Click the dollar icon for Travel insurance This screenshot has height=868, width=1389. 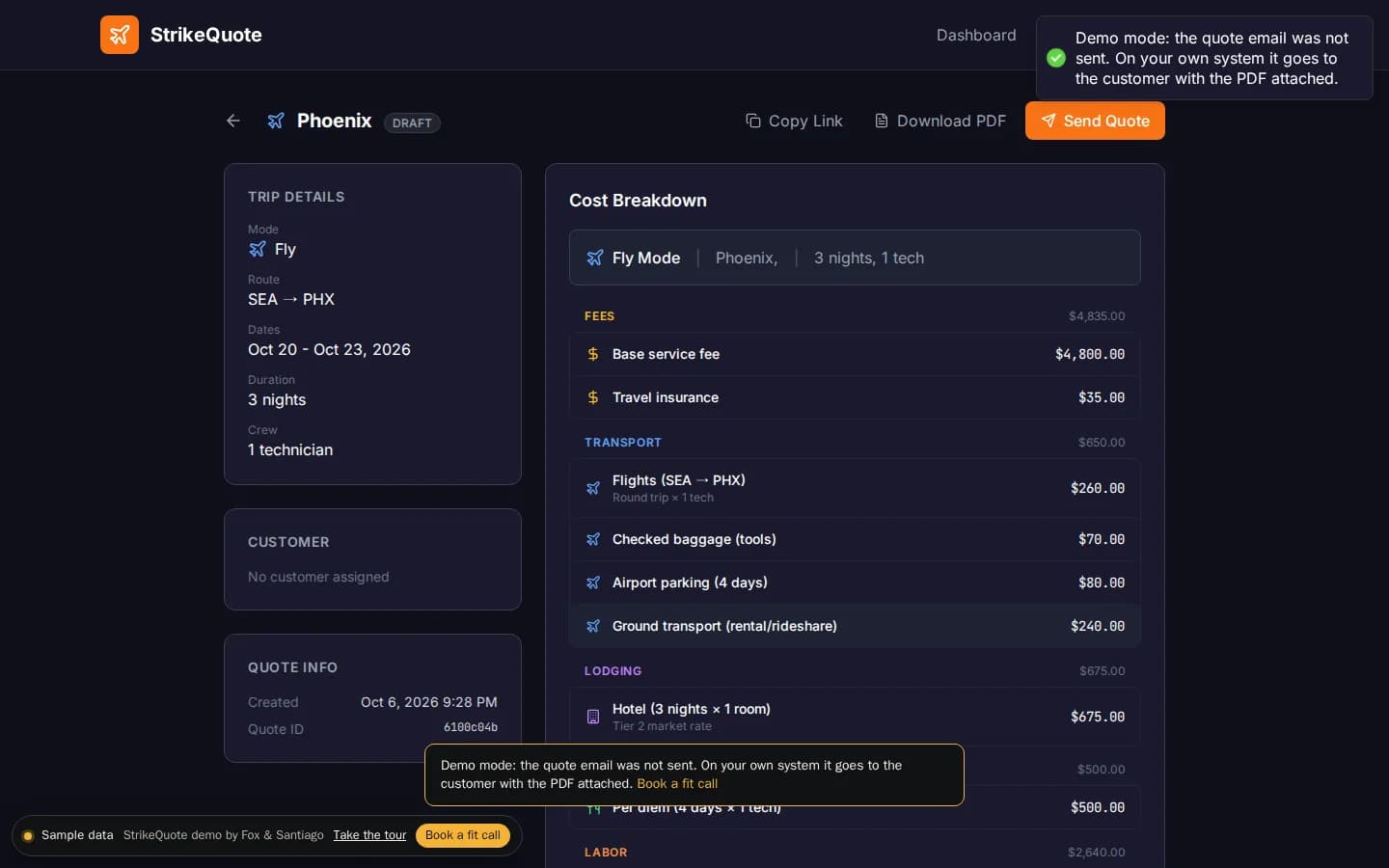(593, 397)
